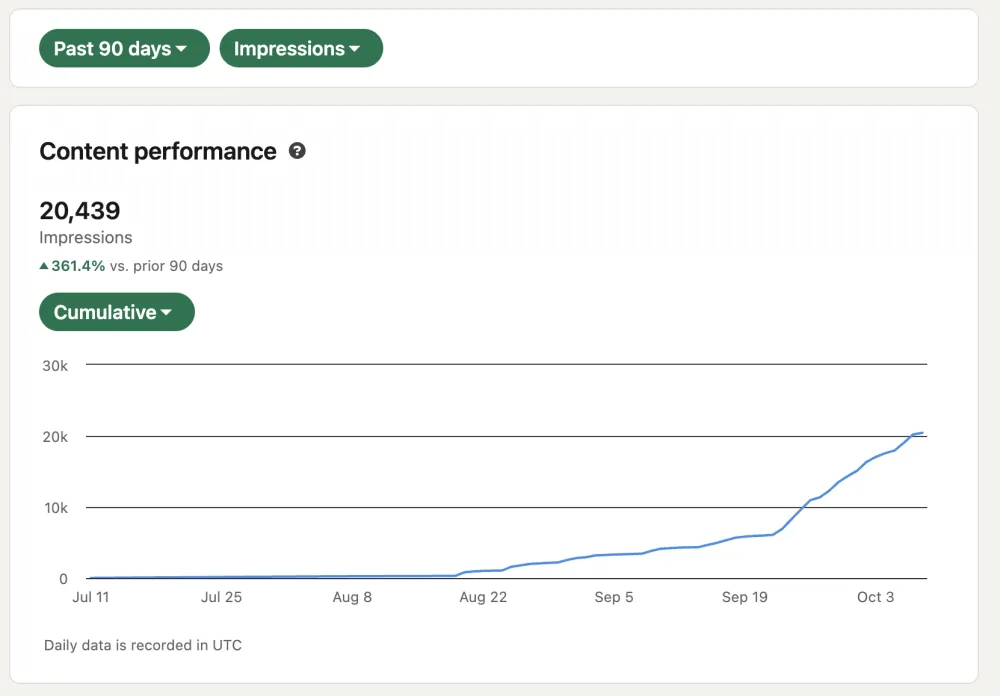Click the 30k y-axis label
1000x696 pixels.
pyautogui.click(x=55, y=365)
